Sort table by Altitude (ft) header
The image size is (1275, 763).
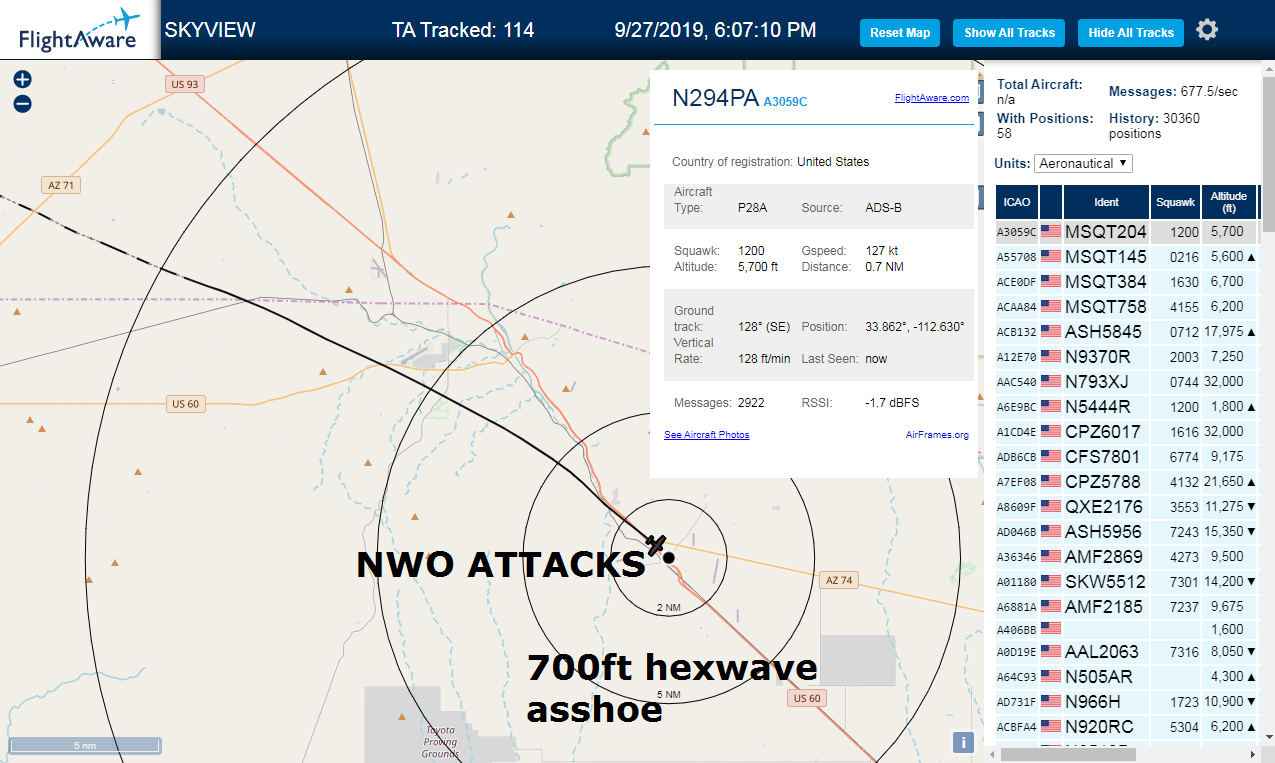coord(1229,202)
